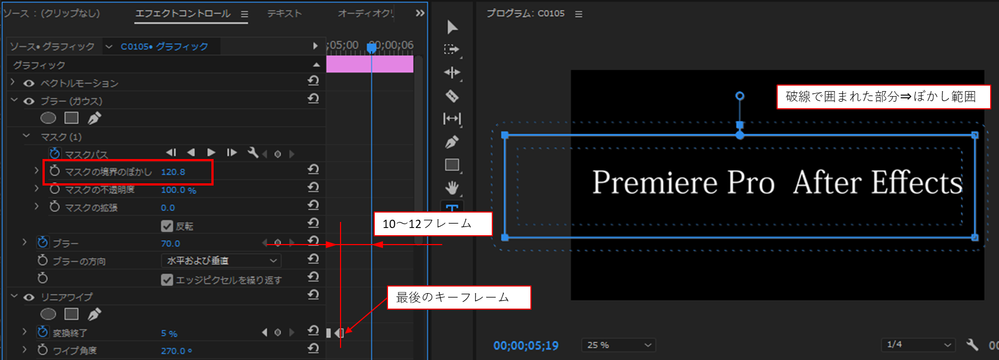Expand マスクの境界のぼかし parameter
This screenshot has height=360, width=999.
36,171
